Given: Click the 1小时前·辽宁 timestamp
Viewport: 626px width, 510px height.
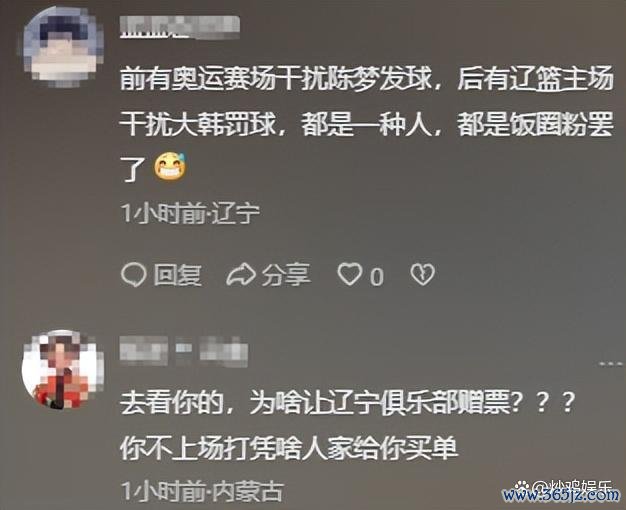Looking at the screenshot, I should pyautogui.click(x=190, y=214).
